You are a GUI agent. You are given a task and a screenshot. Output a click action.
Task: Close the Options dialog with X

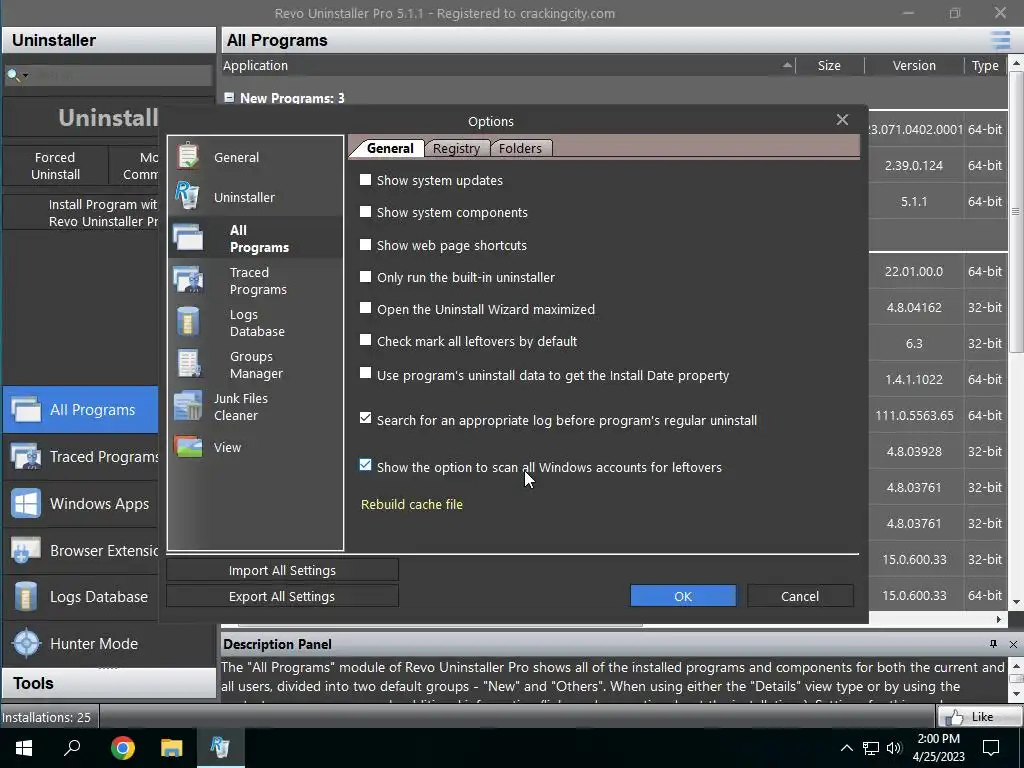(x=842, y=120)
